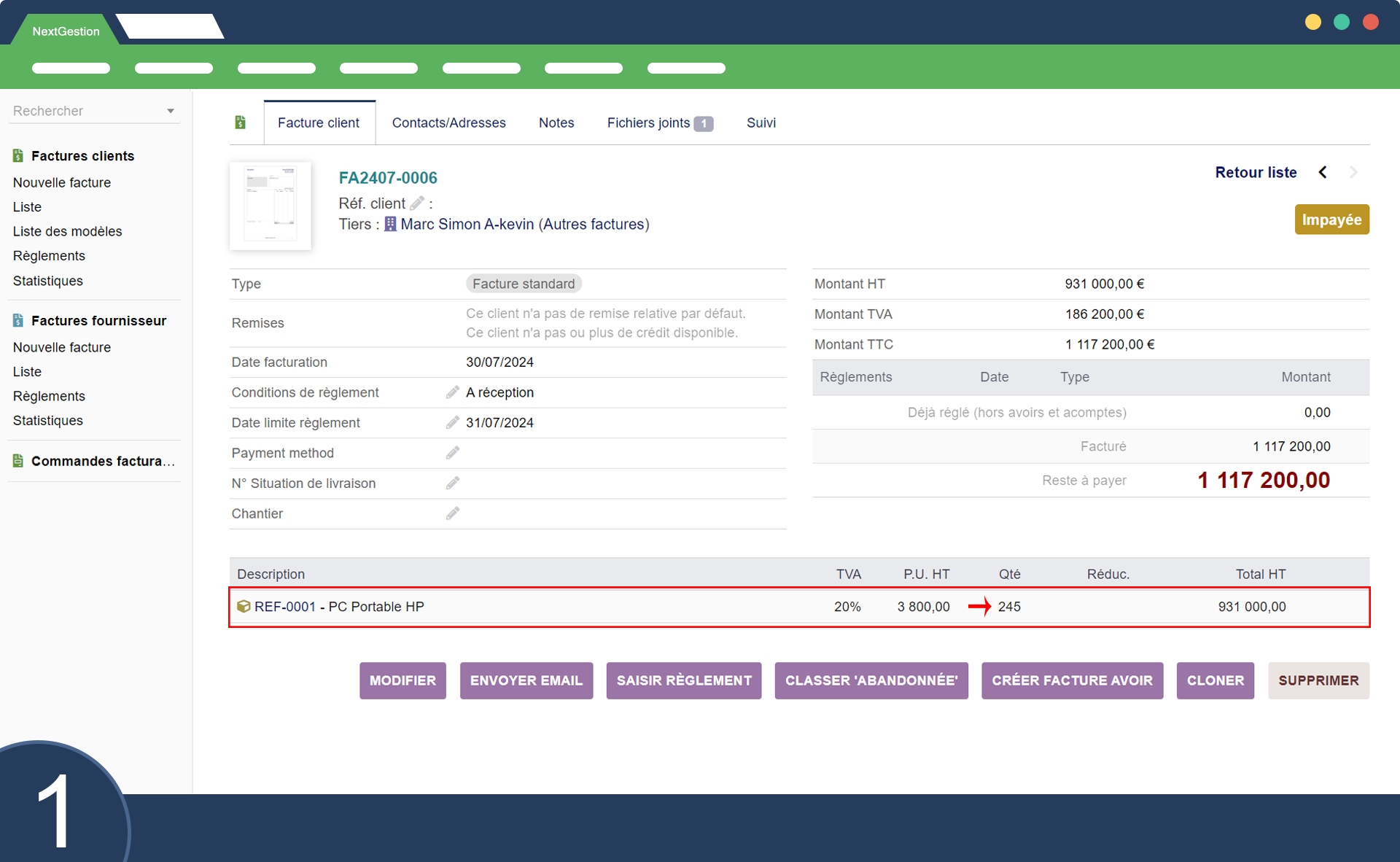
Task: Edit Réf. client with pencil icon
Action: click(x=417, y=203)
